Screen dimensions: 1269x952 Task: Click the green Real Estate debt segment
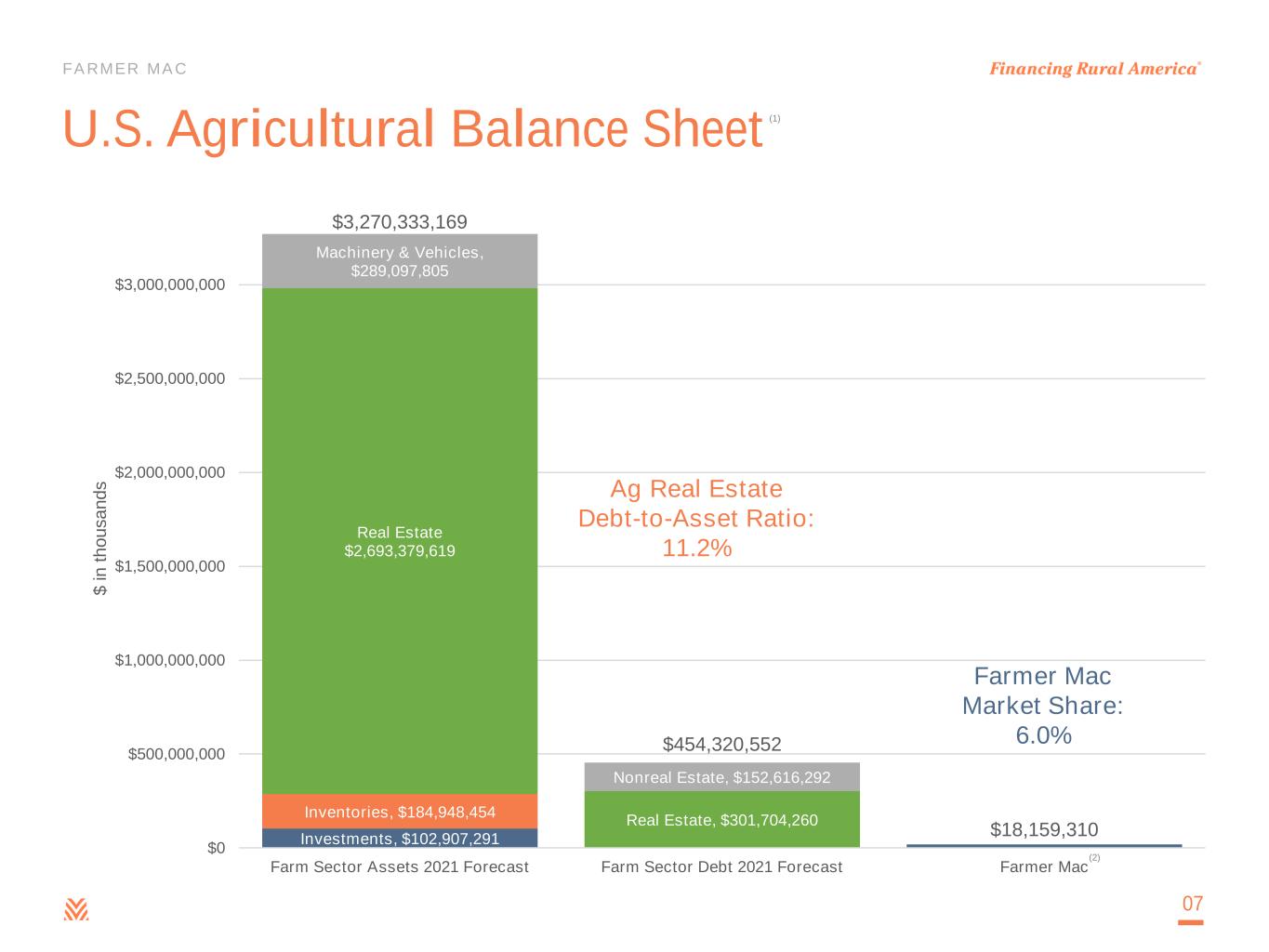pos(721,820)
